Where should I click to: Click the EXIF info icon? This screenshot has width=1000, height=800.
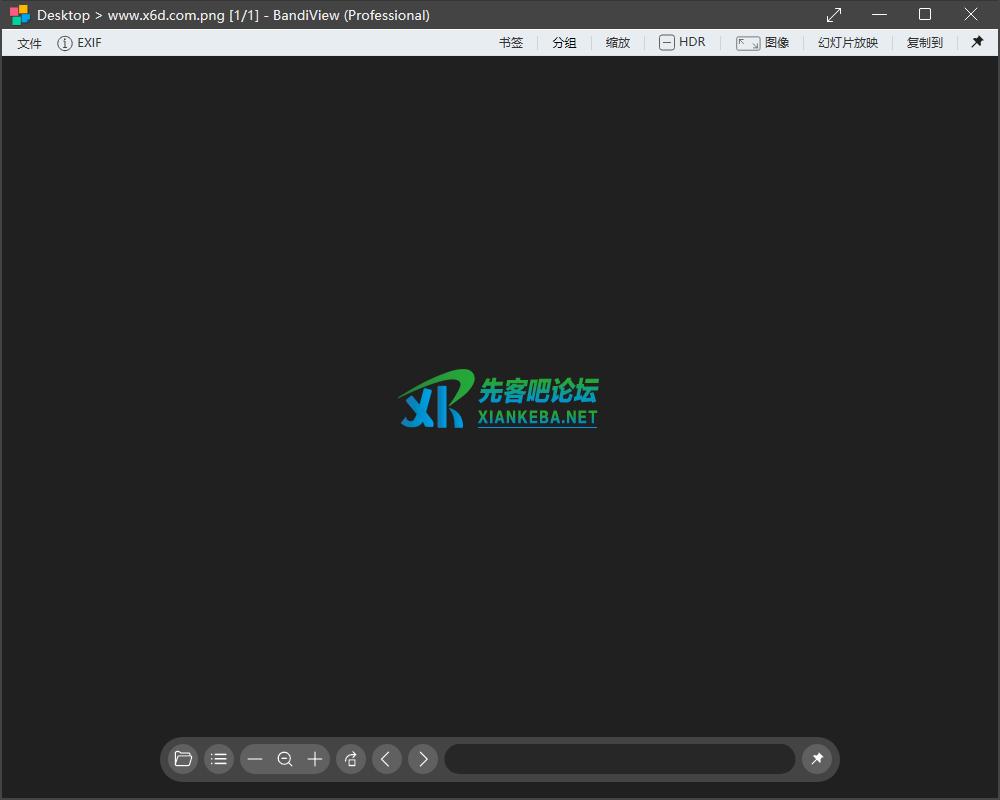pyautogui.click(x=66, y=42)
